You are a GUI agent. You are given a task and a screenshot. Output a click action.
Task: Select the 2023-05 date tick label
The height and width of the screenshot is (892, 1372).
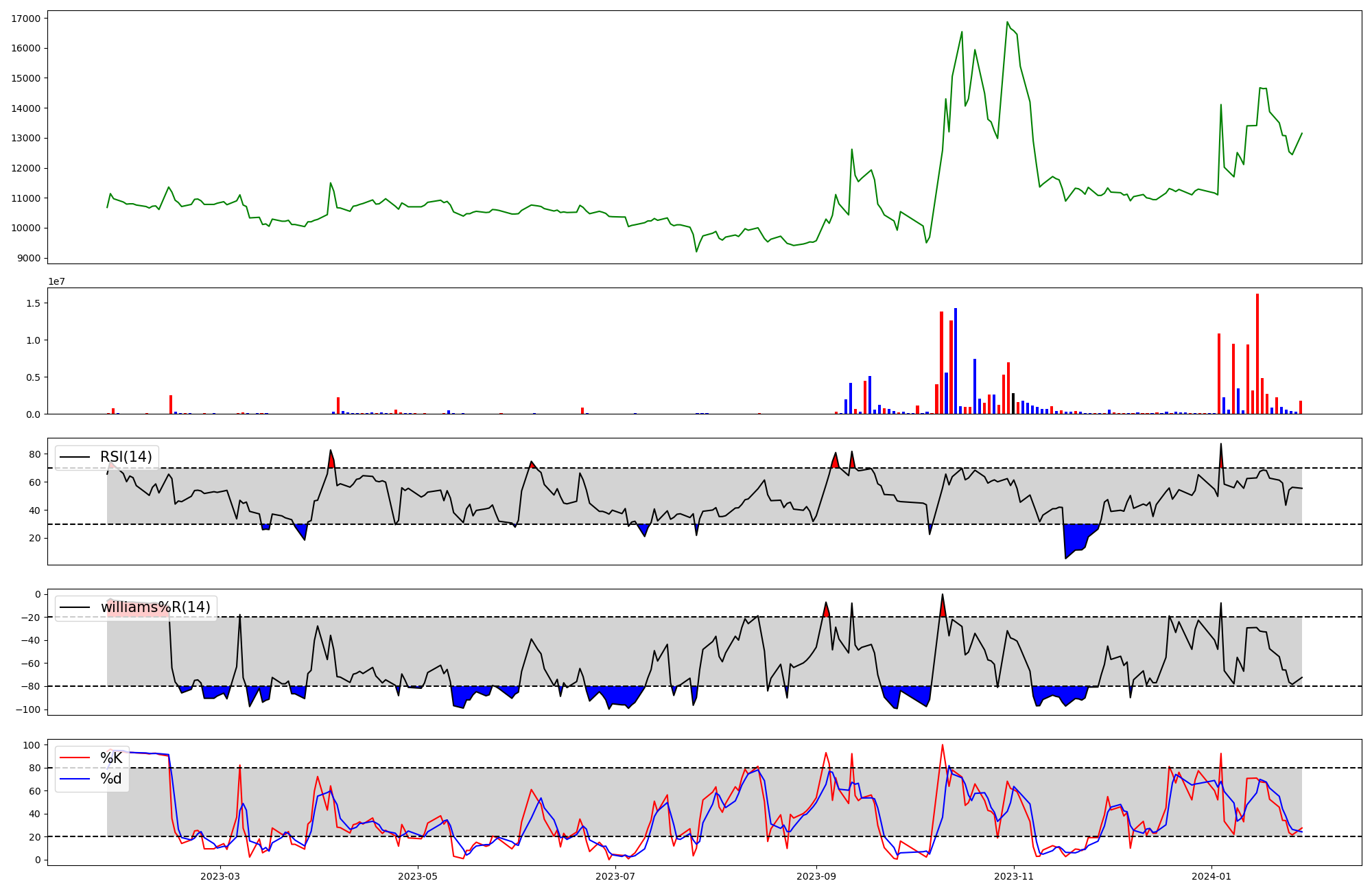coord(418,876)
